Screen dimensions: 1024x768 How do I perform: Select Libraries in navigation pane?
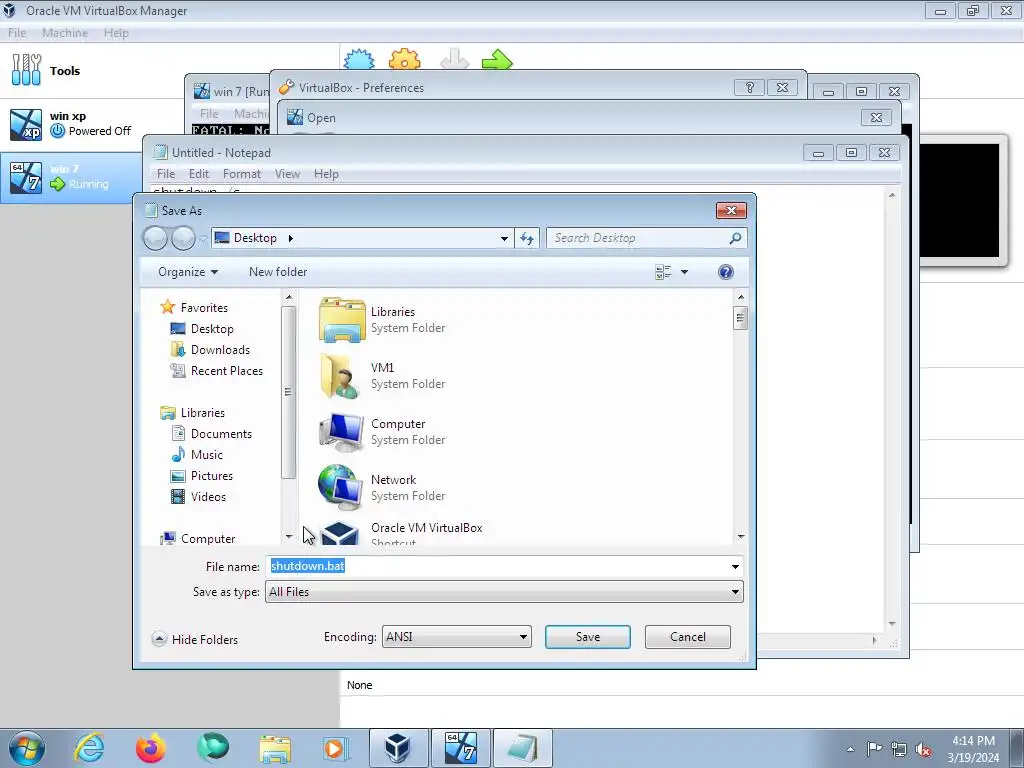tap(193, 413)
